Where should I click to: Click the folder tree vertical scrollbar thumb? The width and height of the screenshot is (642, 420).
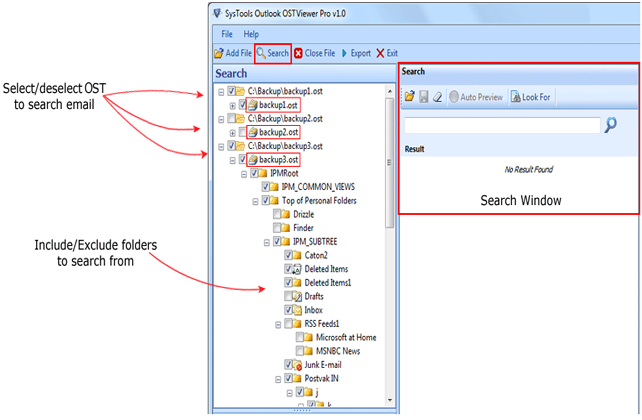(x=390, y=163)
